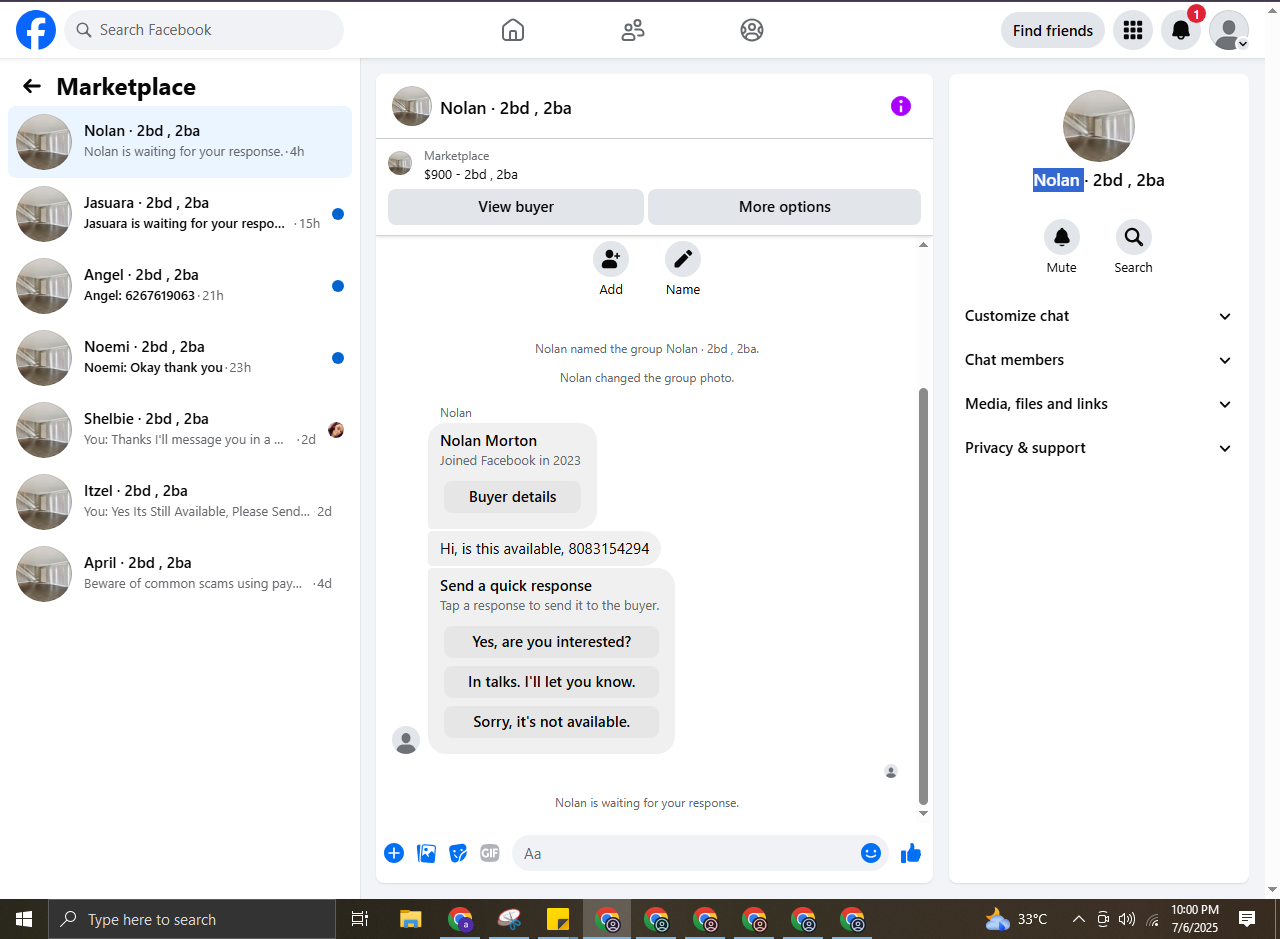Open the Notifications bell icon
This screenshot has height=939, width=1280.
click(x=1180, y=30)
